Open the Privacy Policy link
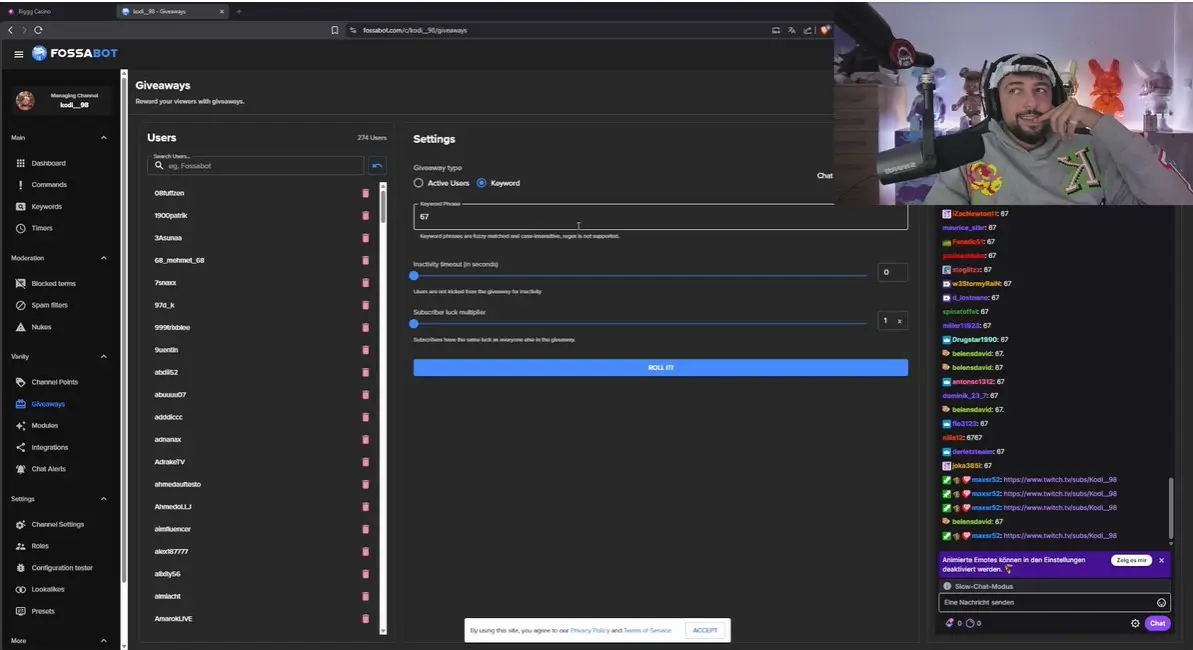 tap(590, 630)
